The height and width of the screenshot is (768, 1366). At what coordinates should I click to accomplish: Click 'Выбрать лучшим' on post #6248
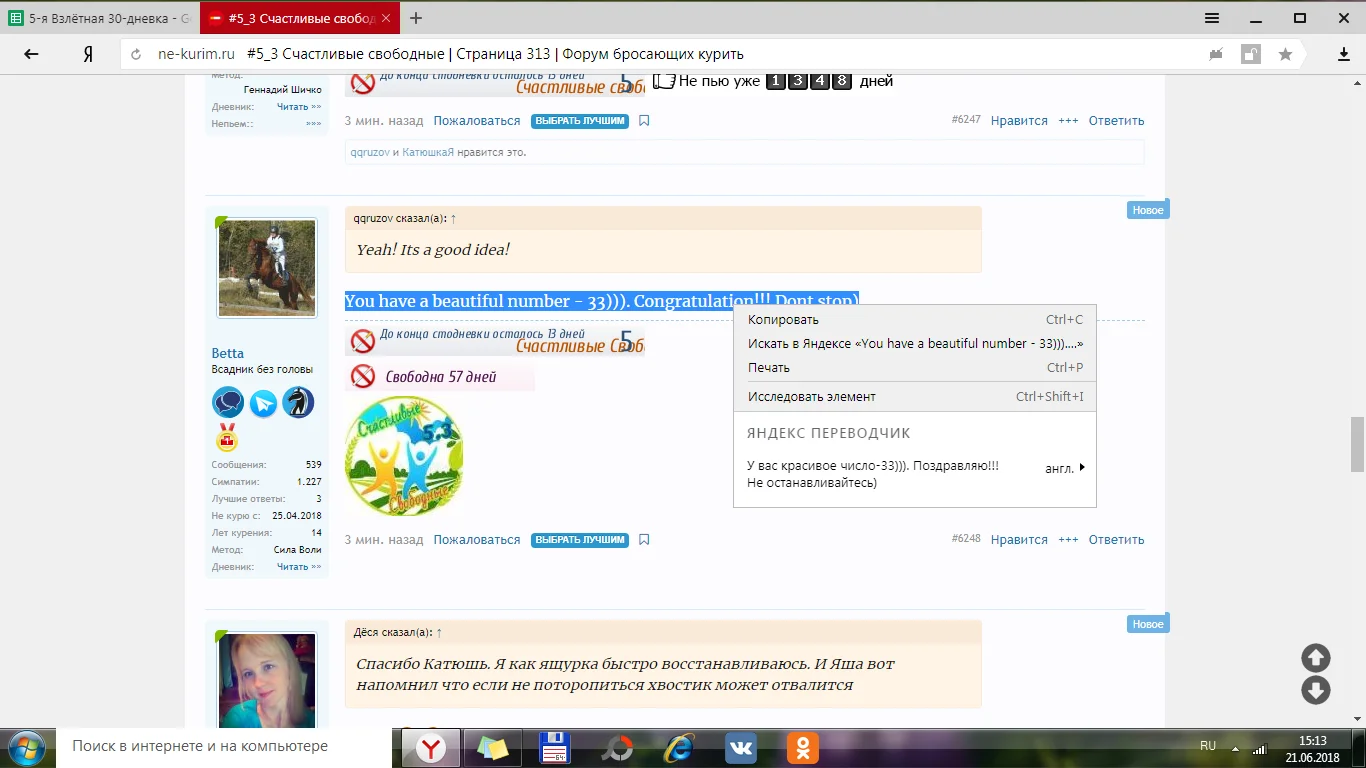point(580,540)
